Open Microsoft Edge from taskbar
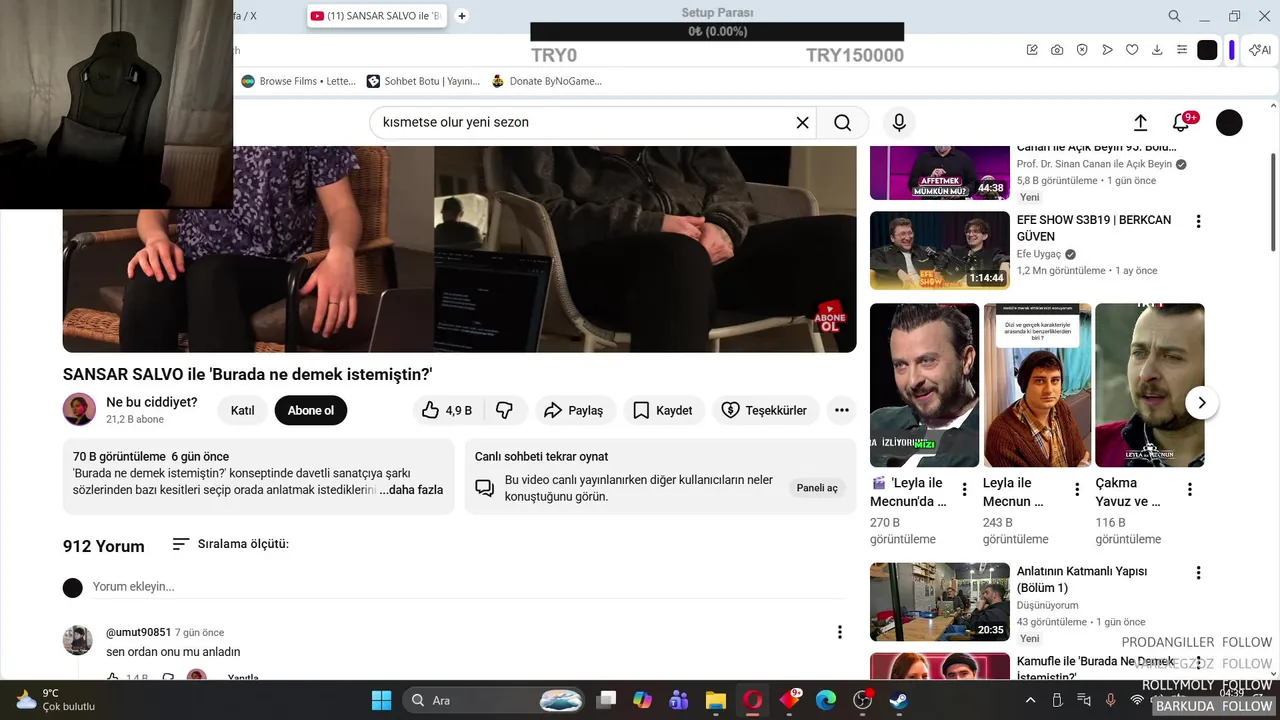Viewport: 1280px width, 720px height. (826, 700)
